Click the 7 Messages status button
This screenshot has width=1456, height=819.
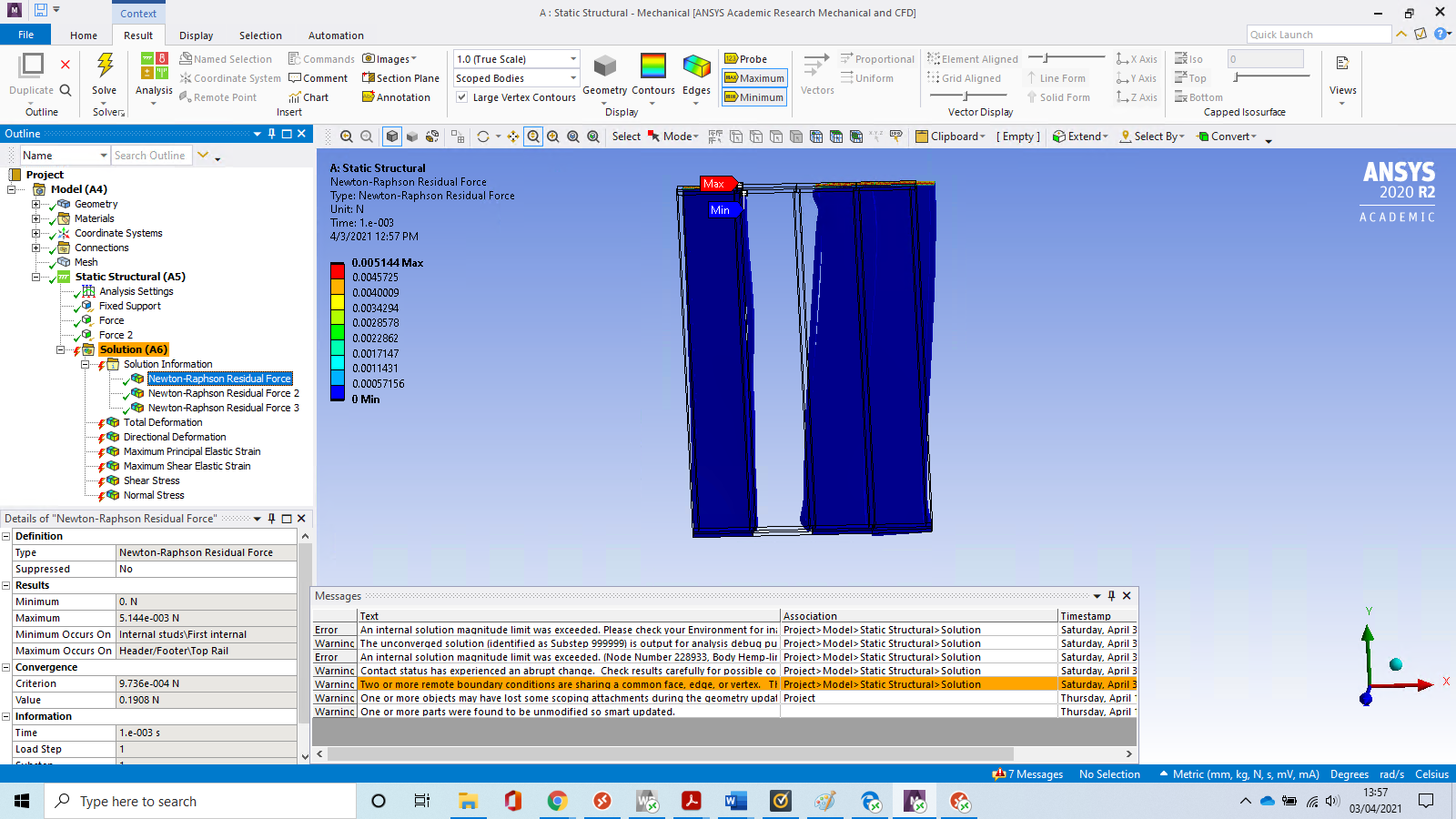pos(1028,774)
